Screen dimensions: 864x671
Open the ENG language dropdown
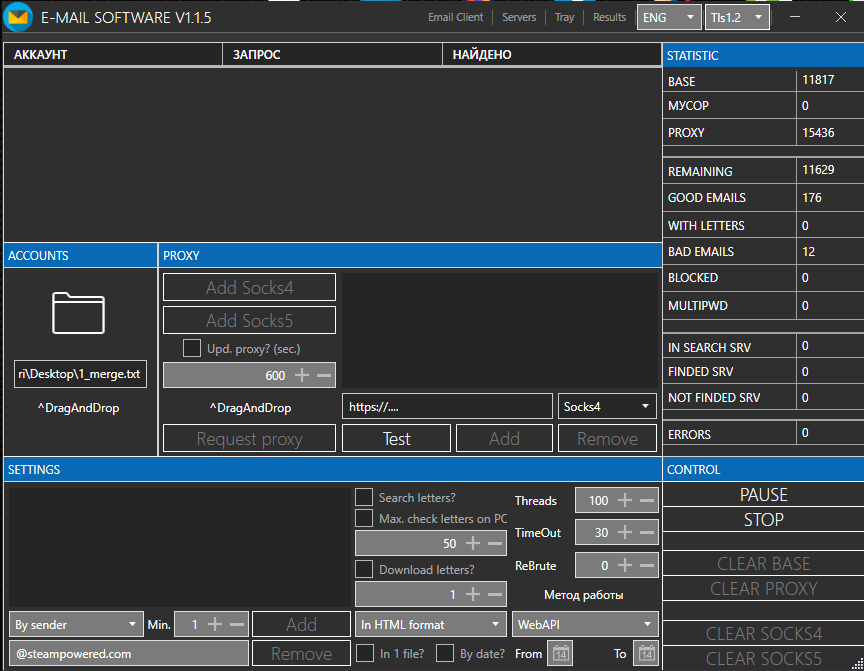pyautogui.click(x=669, y=17)
